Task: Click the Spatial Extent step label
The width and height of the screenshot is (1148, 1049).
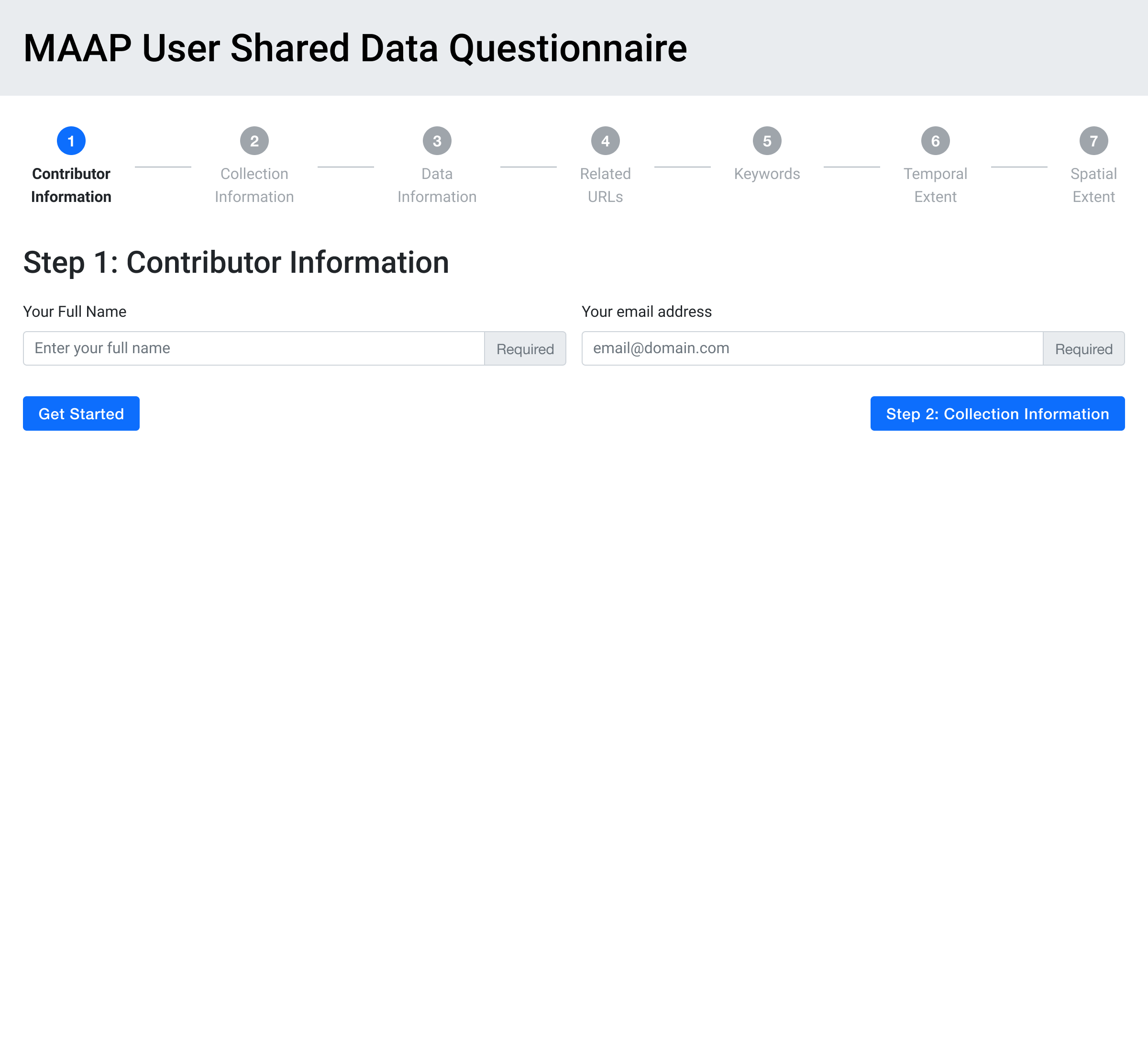Action: (1093, 185)
